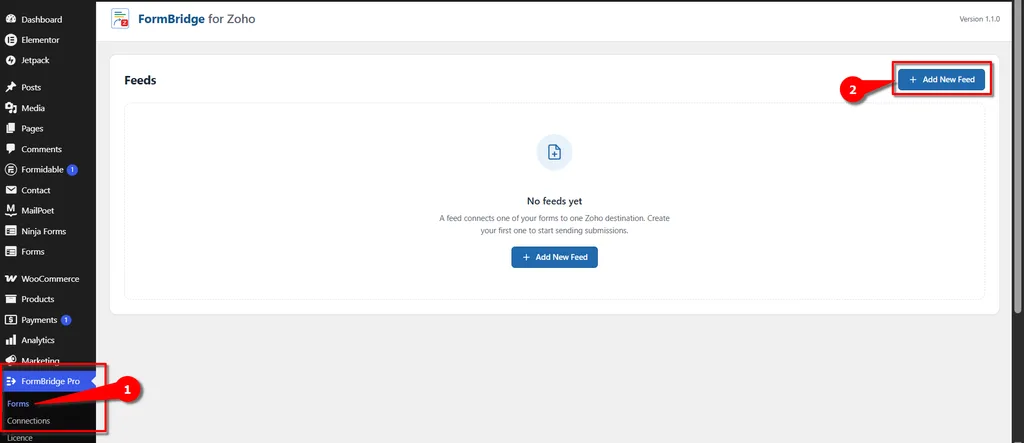Open the Analytics menu
This screenshot has height=443, width=1024.
pyautogui.click(x=38, y=340)
